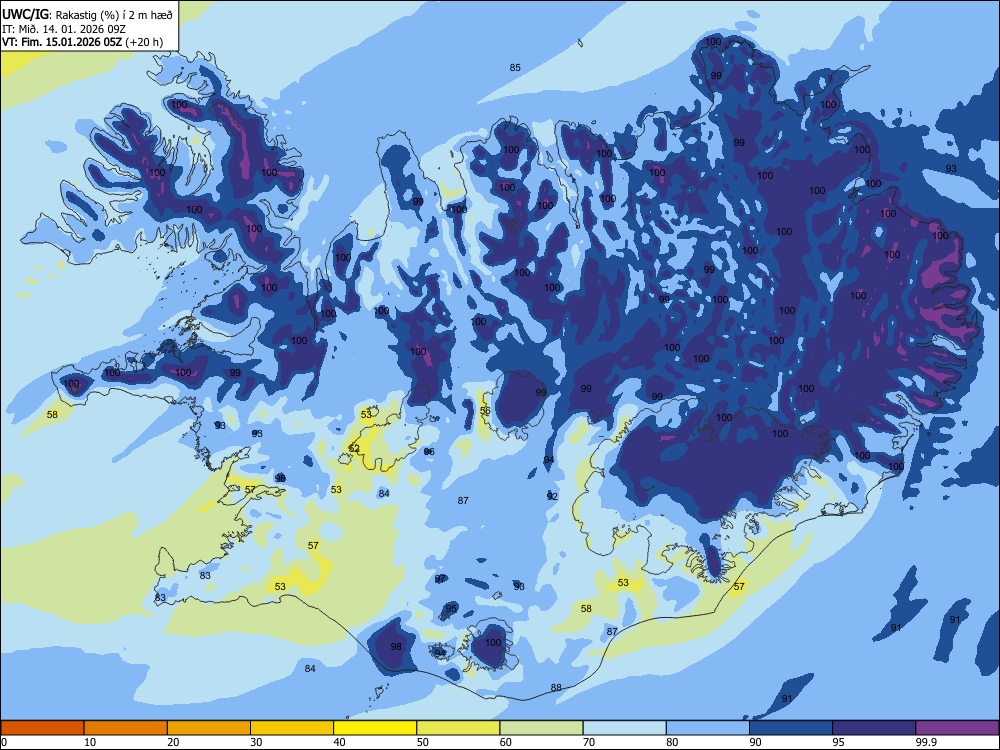Screen dimensions: 1000x750
Task: Click the '99.9' legend scale label
Action: coord(926,742)
